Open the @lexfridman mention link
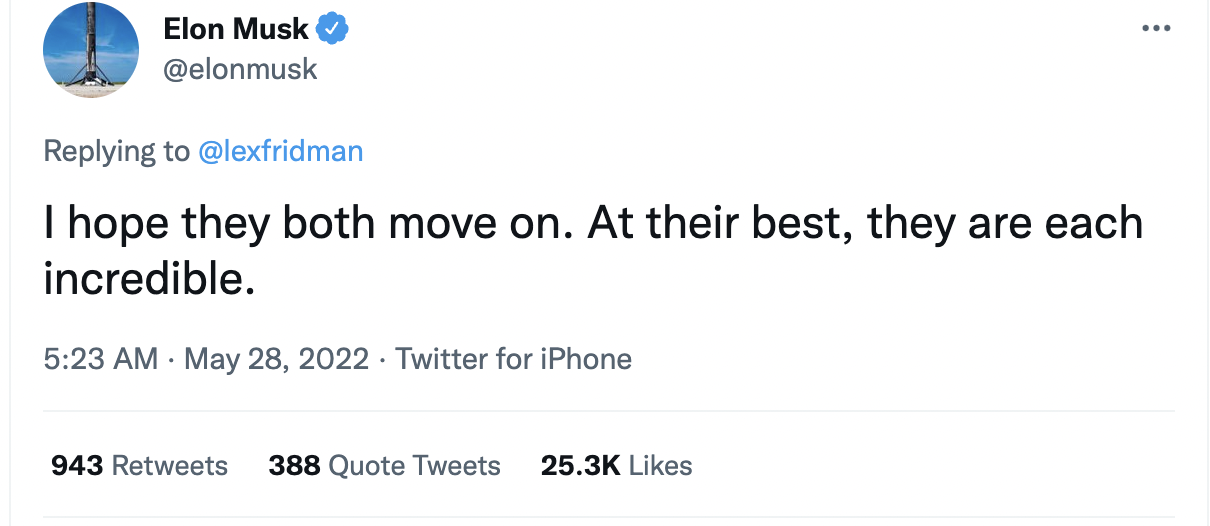Viewport: 1210px width, 526px height. tap(281, 151)
